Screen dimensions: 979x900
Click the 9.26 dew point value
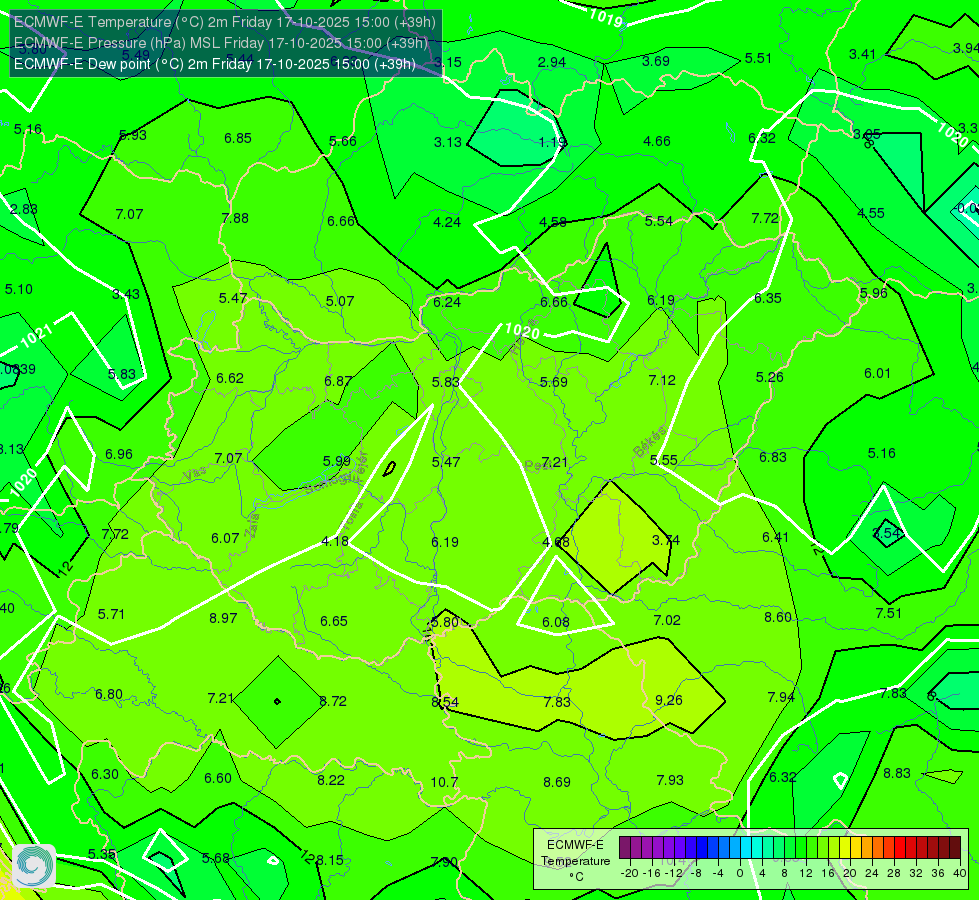point(669,700)
